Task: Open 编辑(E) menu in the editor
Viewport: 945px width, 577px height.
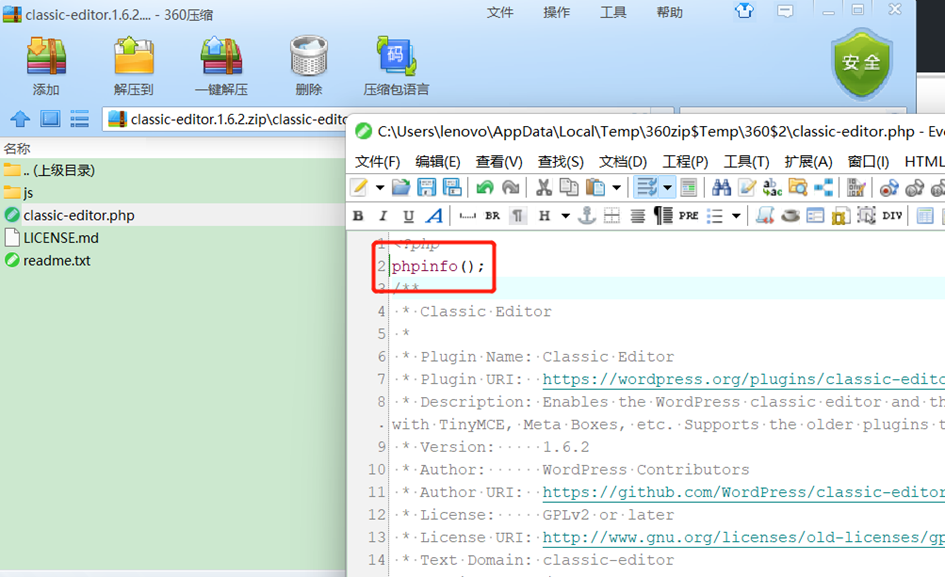Action: pyautogui.click(x=438, y=162)
